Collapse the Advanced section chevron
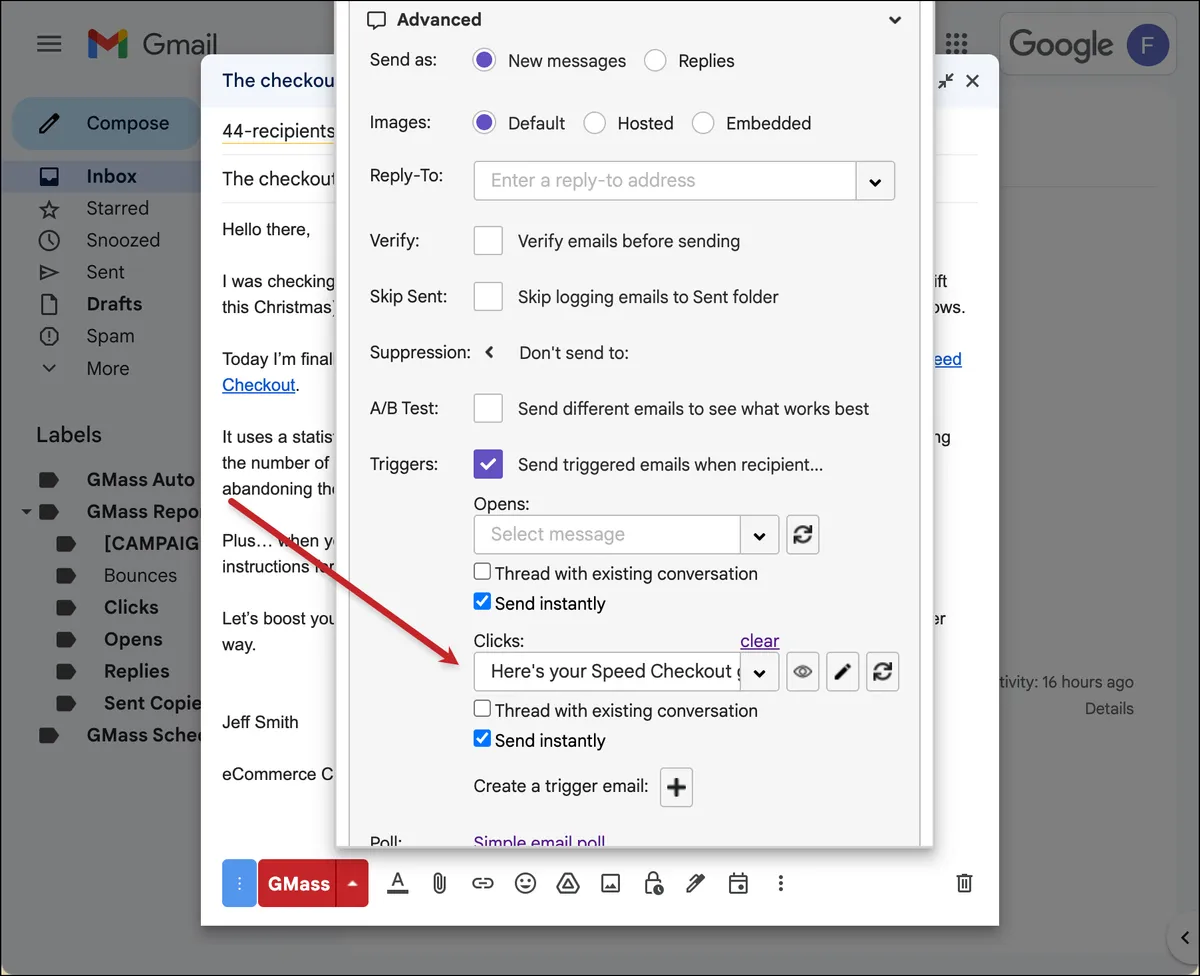This screenshot has width=1200, height=976. click(895, 20)
